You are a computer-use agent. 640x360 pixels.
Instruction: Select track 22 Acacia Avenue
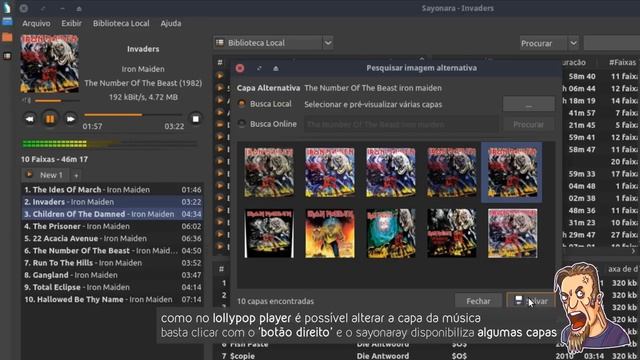coord(112,238)
